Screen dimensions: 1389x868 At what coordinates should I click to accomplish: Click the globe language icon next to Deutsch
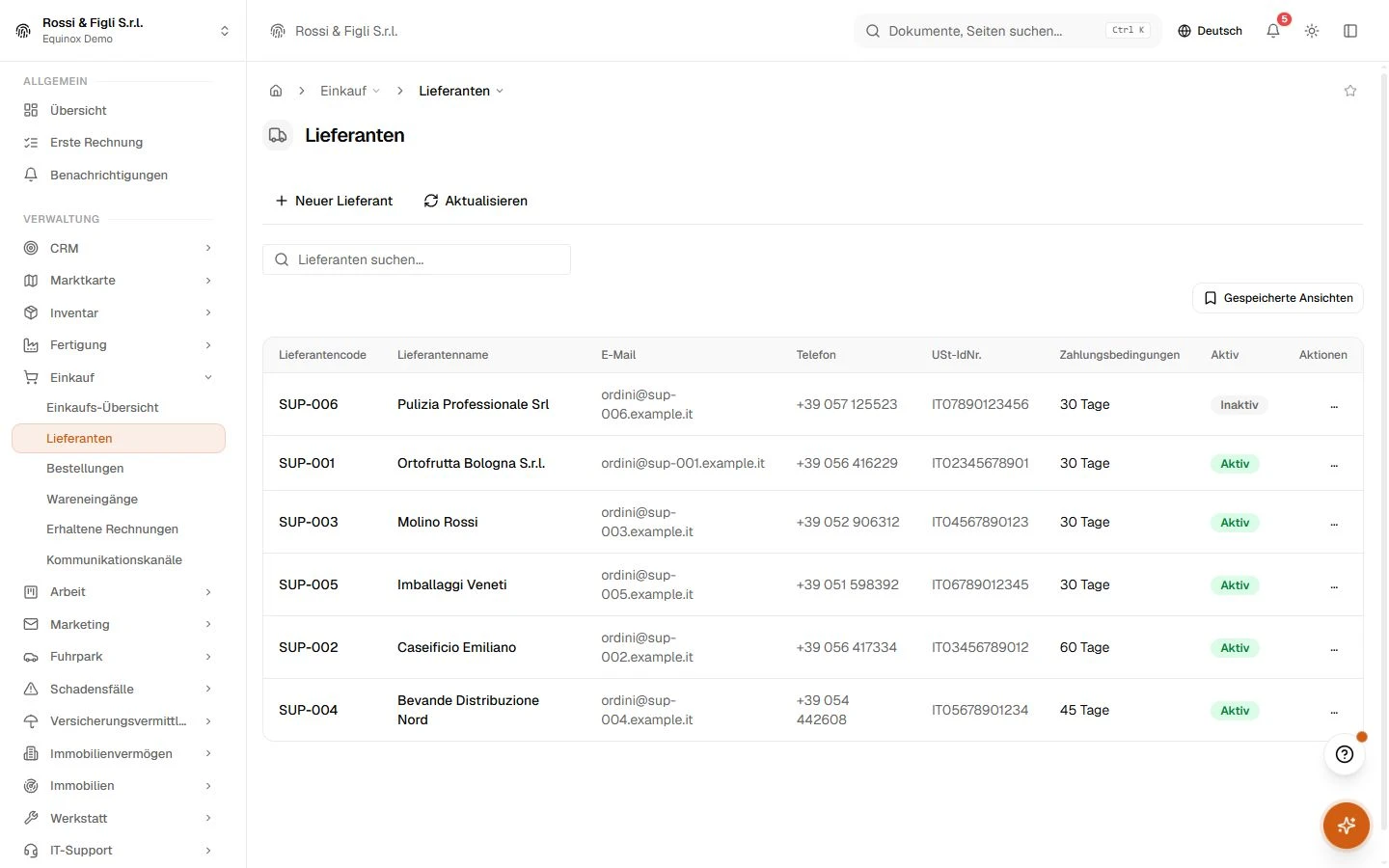pyautogui.click(x=1185, y=31)
